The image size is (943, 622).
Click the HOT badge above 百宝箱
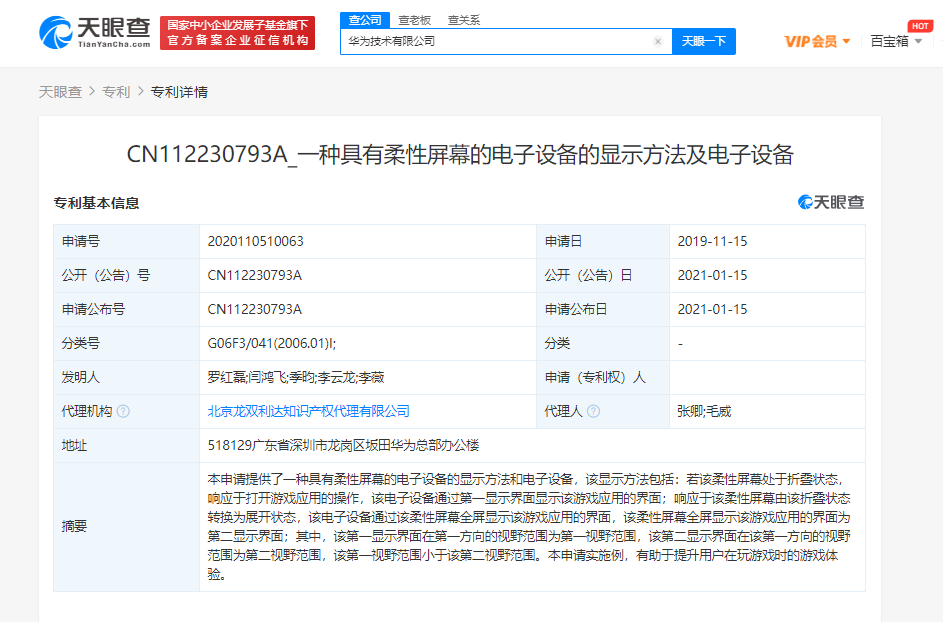(919, 25)
